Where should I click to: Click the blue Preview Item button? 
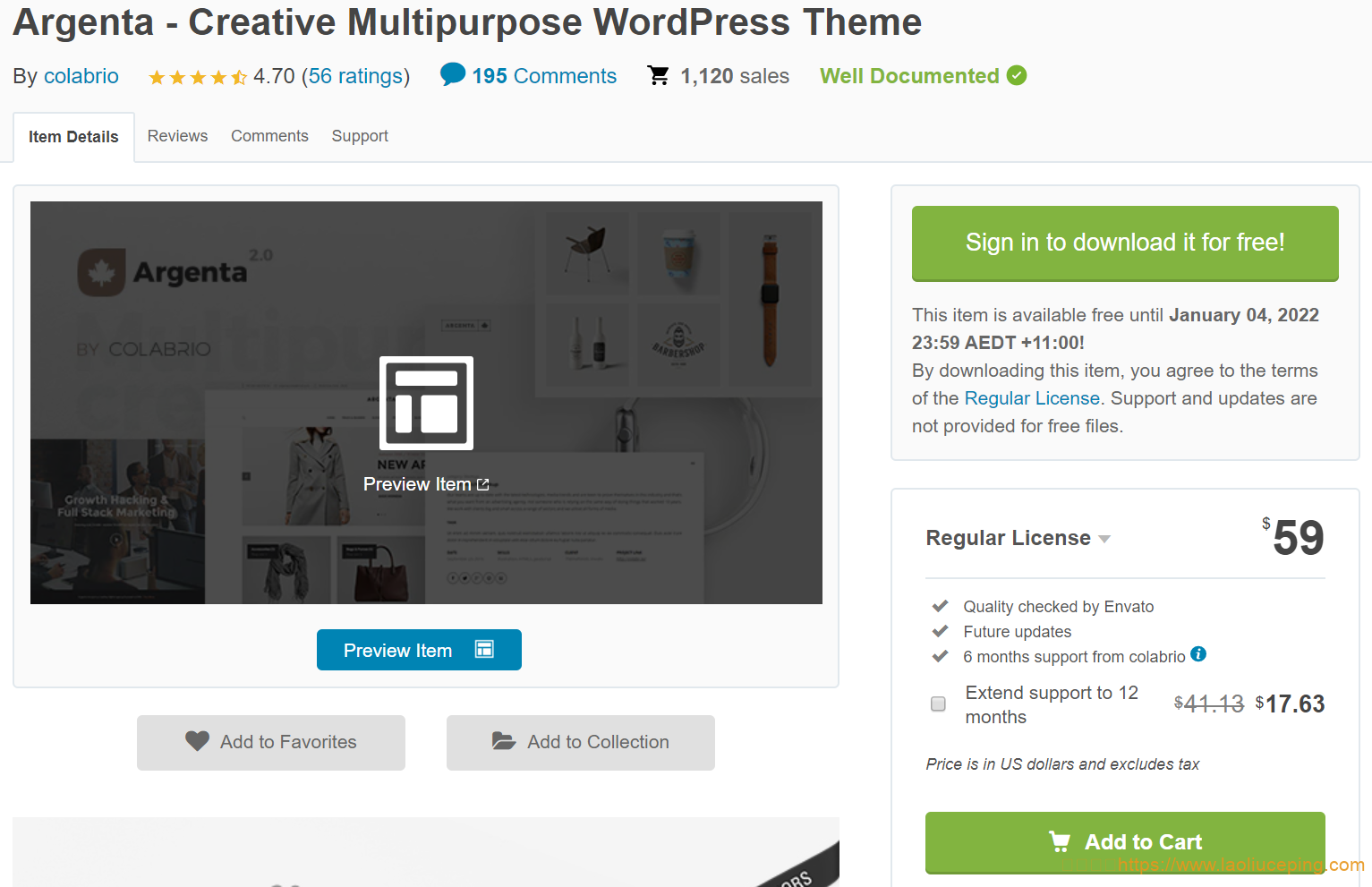419,650
